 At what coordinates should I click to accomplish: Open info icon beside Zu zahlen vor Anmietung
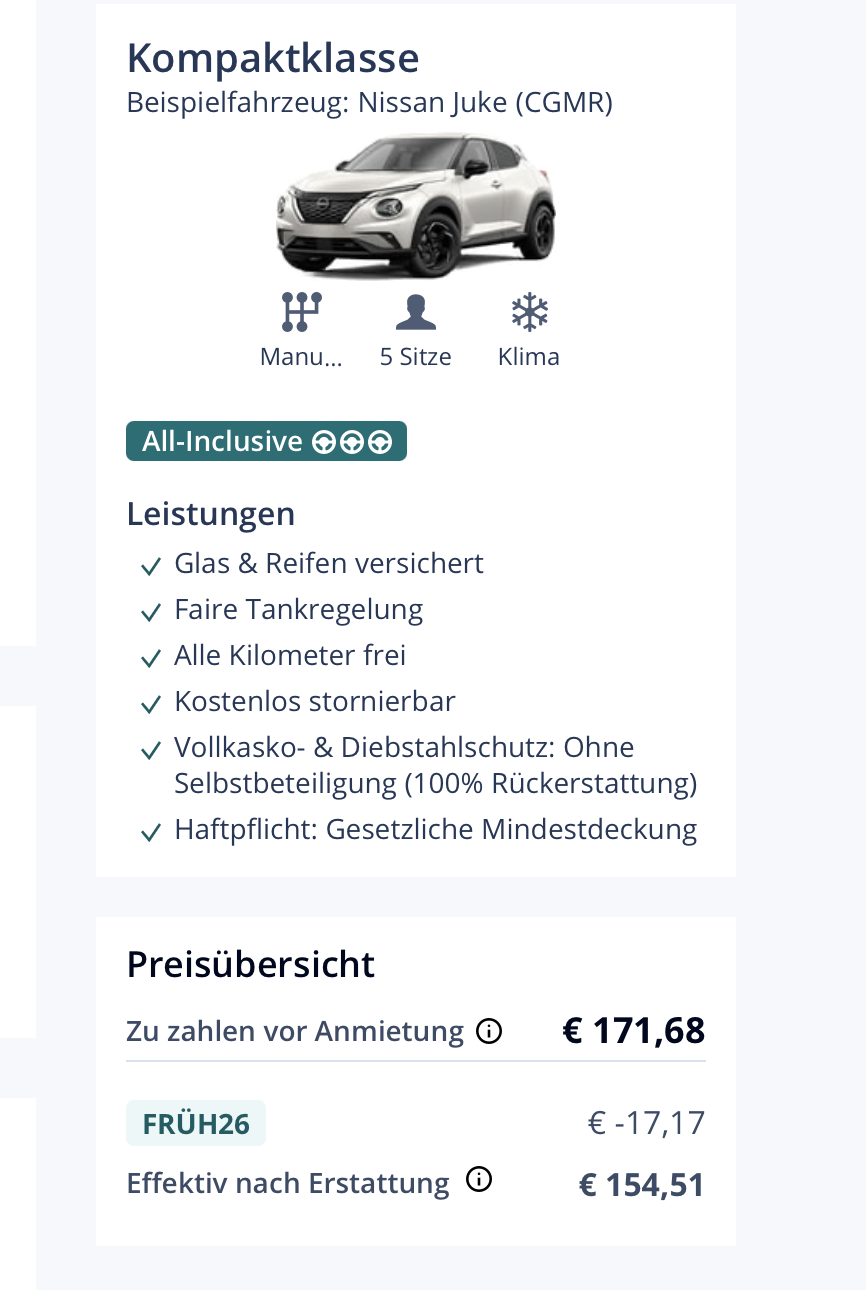(x=489, y=1031)
